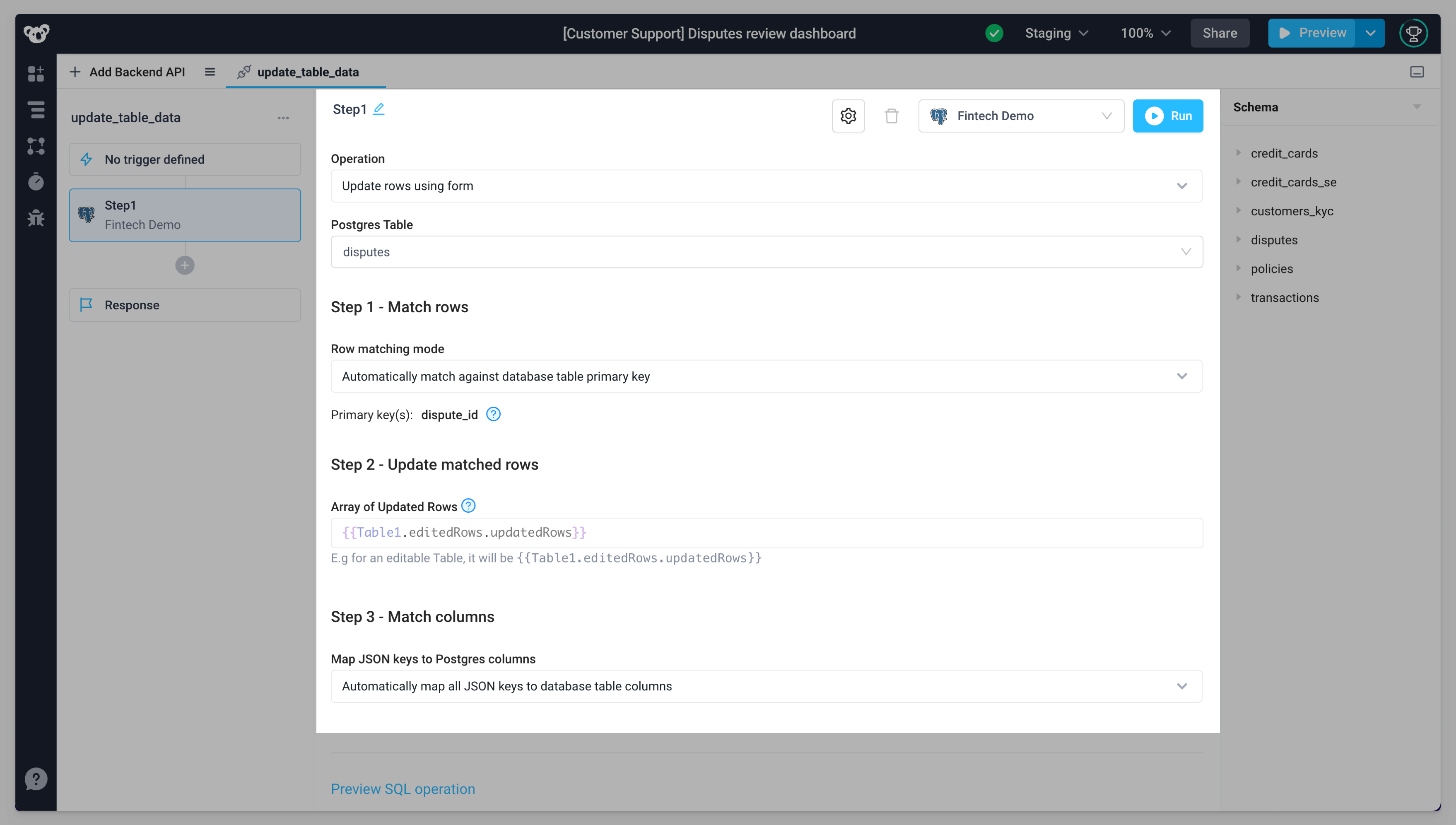The height and width of the screenshot is (825, 1456).
Task: Open the app structure list panel
Action: (36, 111)
